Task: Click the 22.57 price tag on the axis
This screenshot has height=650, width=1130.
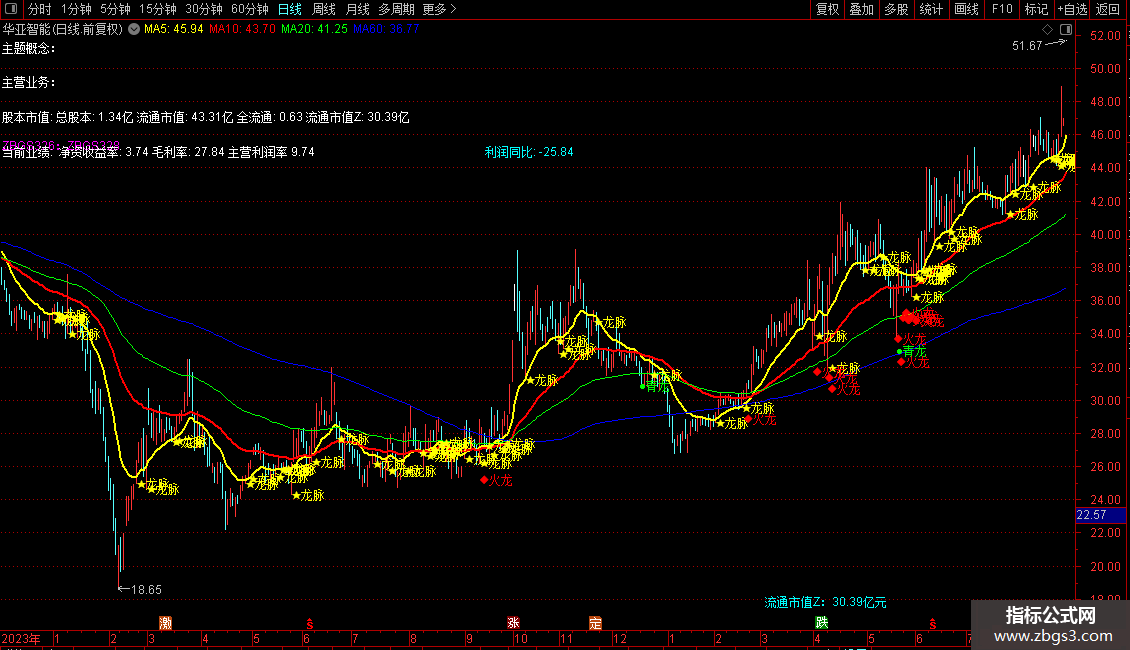Action: pos(1100,515)
